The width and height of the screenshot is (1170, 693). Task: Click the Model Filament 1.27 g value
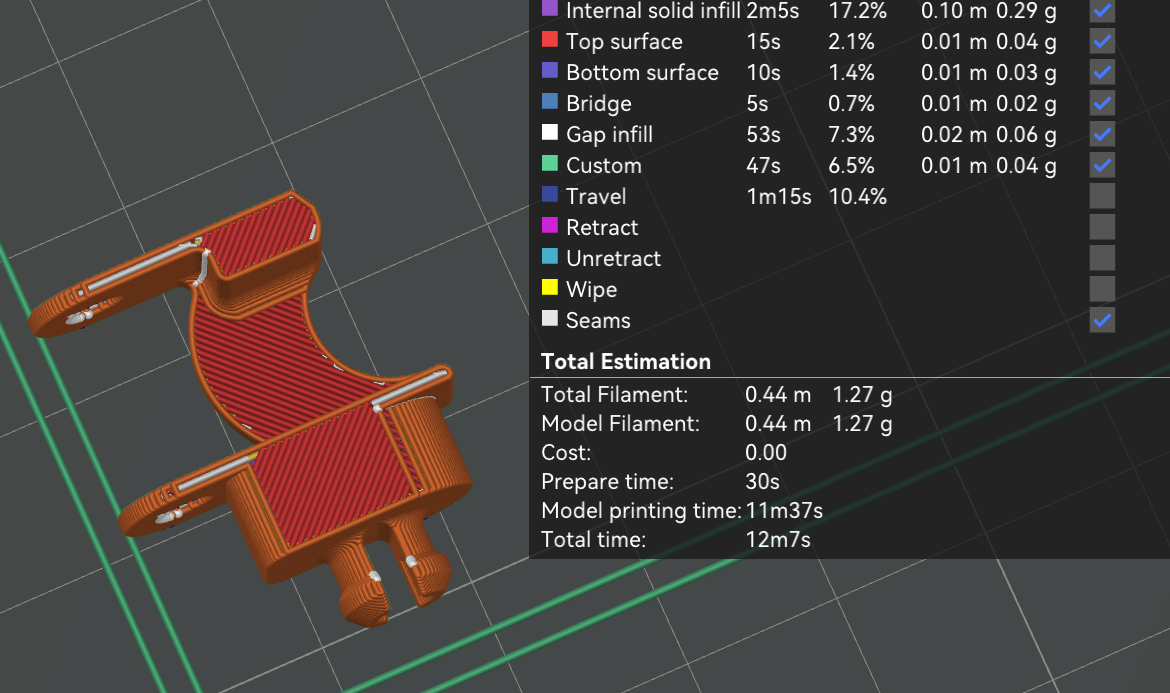(862, 424)
